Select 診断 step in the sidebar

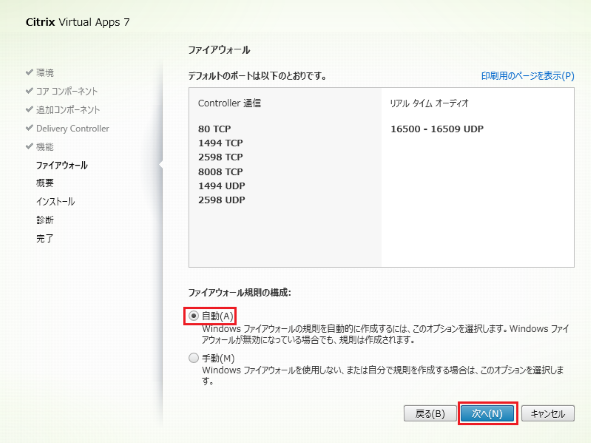45,220
